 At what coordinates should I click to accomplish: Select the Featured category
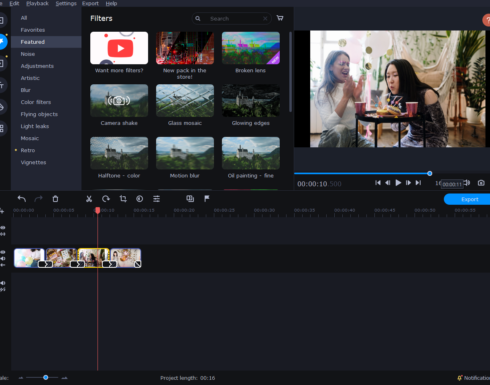46,42
